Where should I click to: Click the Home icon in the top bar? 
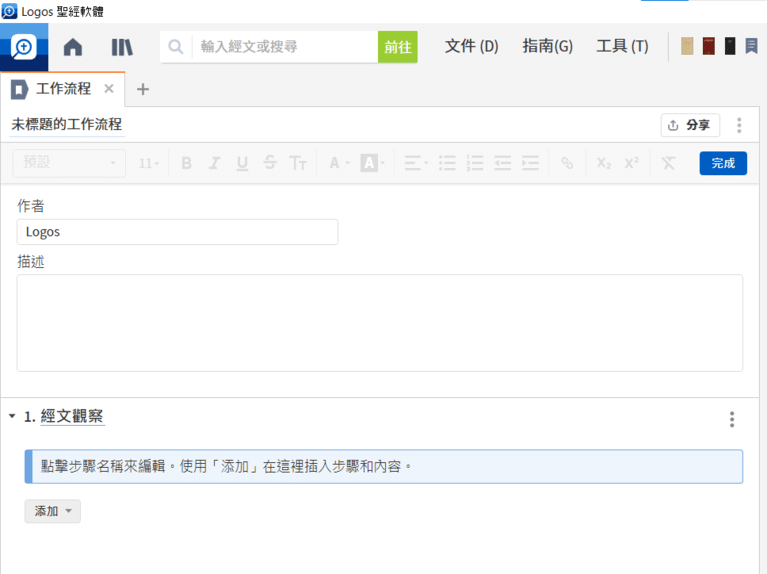[73, 47]
